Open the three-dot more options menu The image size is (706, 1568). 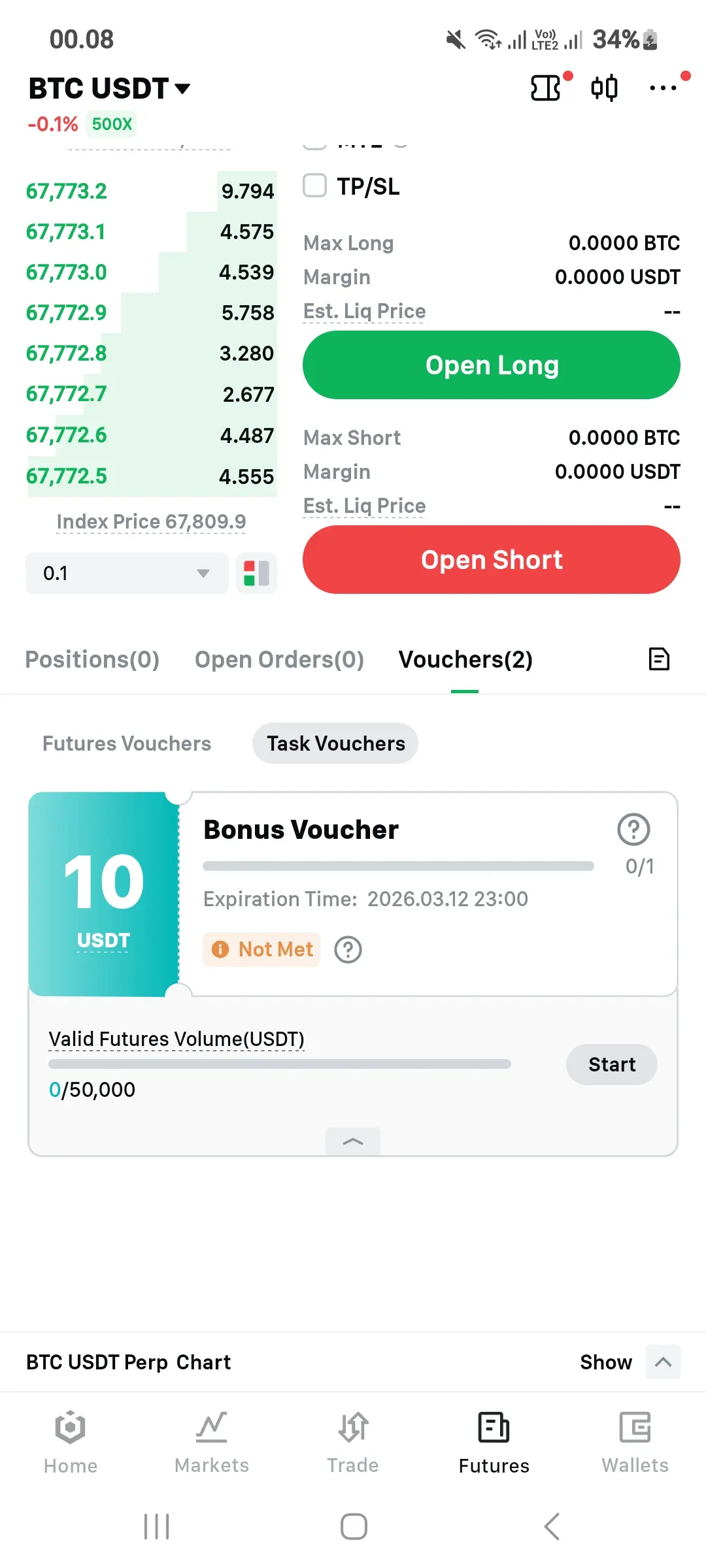coord(663,88)
